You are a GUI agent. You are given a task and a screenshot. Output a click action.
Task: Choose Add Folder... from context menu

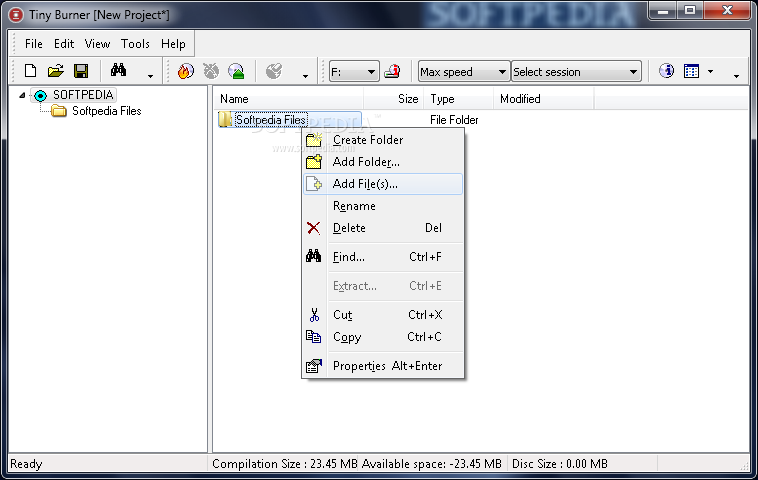383,161
